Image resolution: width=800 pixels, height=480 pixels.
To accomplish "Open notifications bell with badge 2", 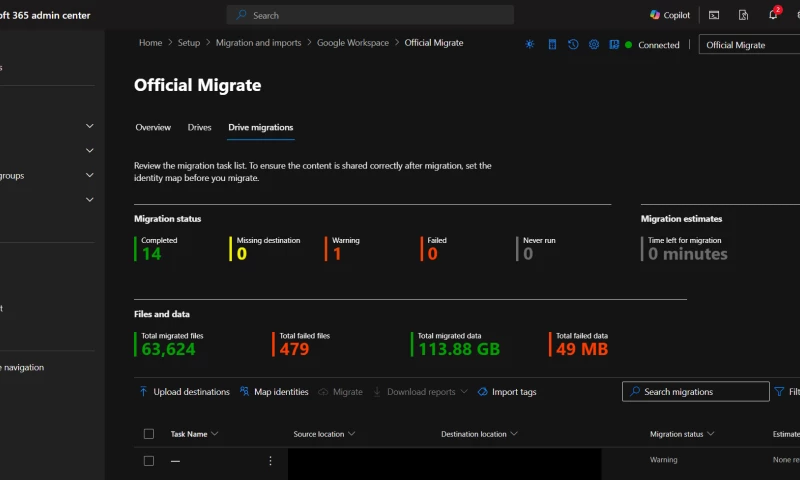I will [773, 14].
